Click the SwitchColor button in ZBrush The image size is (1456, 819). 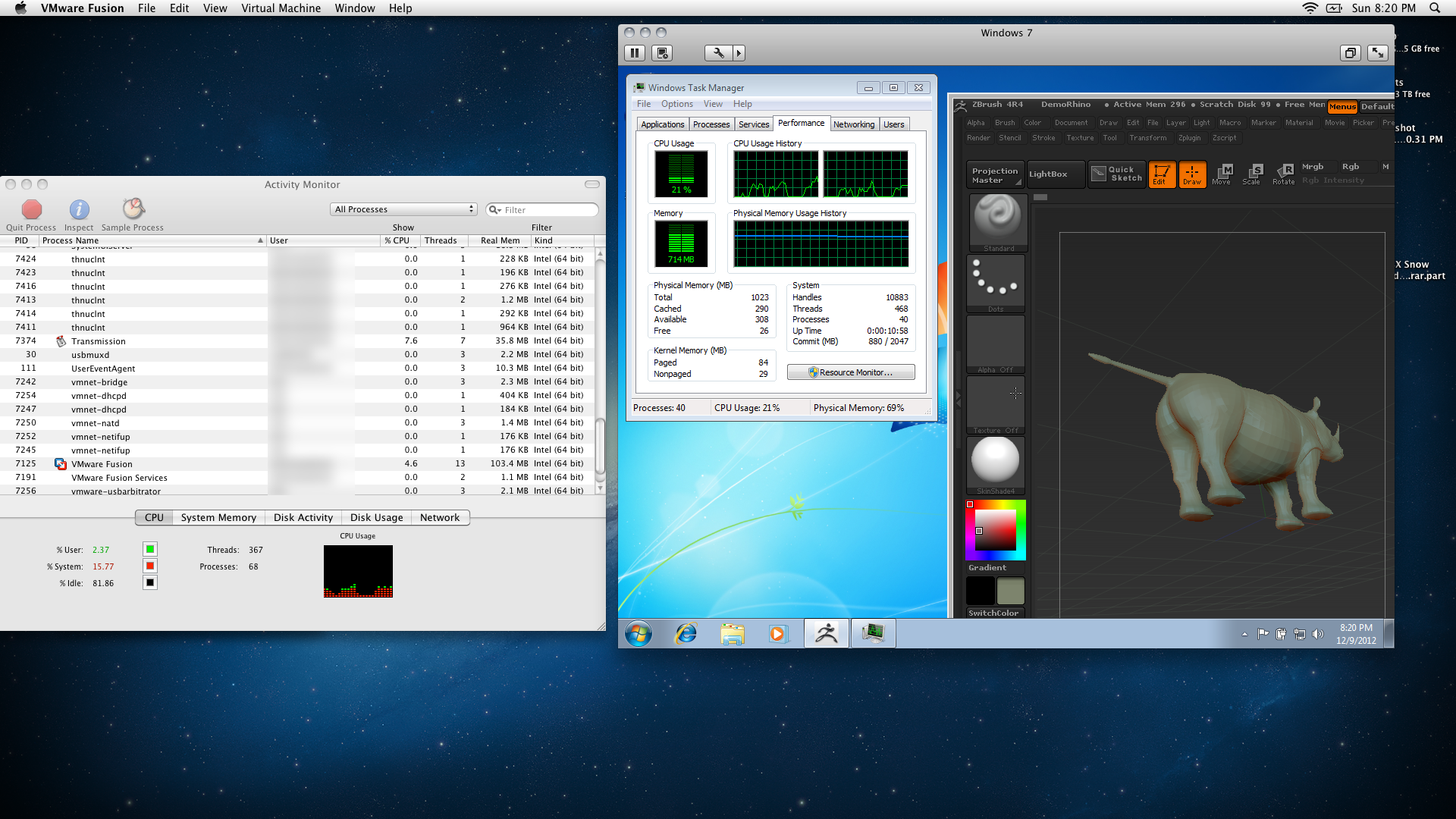pyautogui.click(x=994, y=613)
